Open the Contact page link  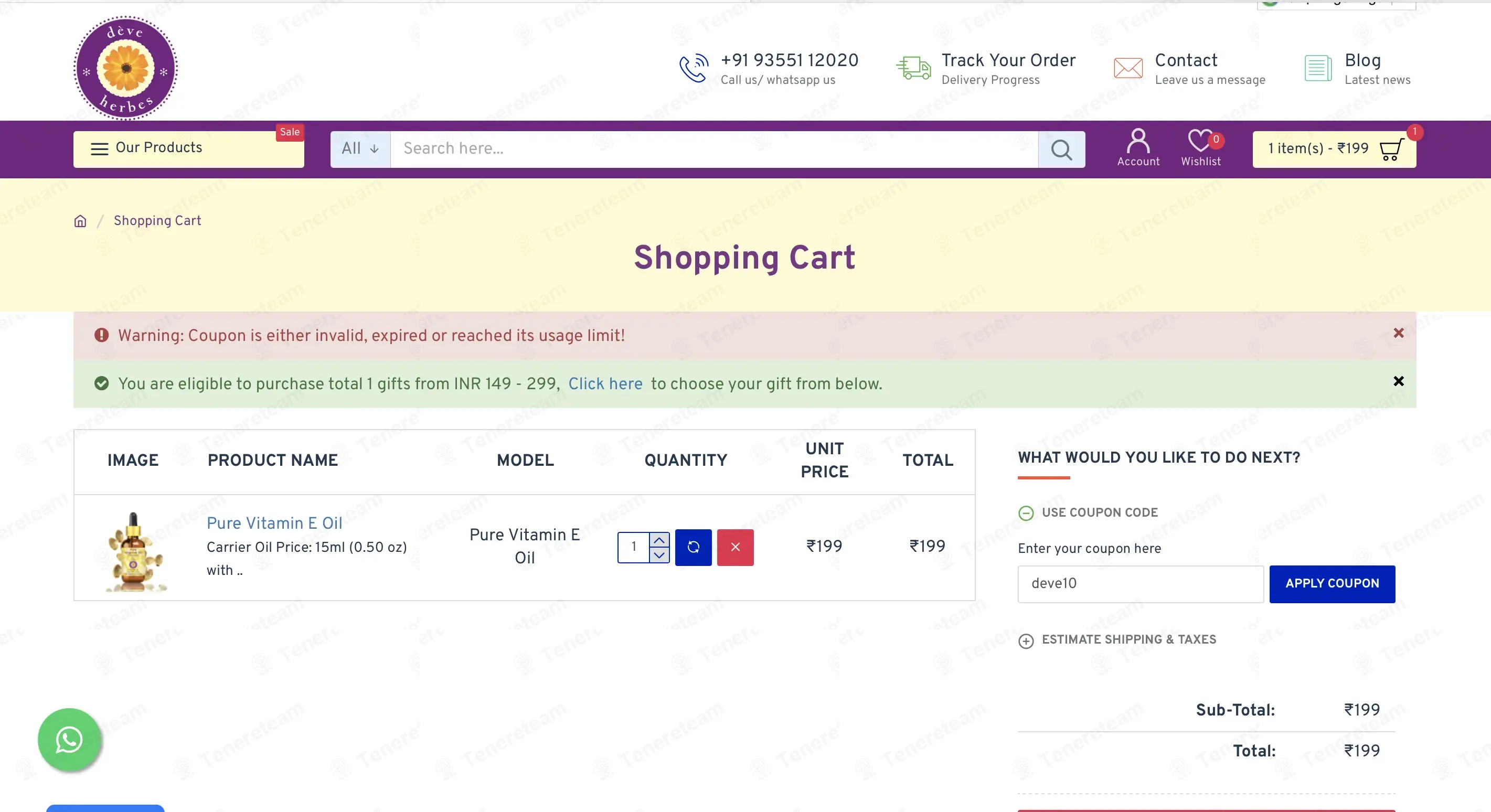point(1186,60)
